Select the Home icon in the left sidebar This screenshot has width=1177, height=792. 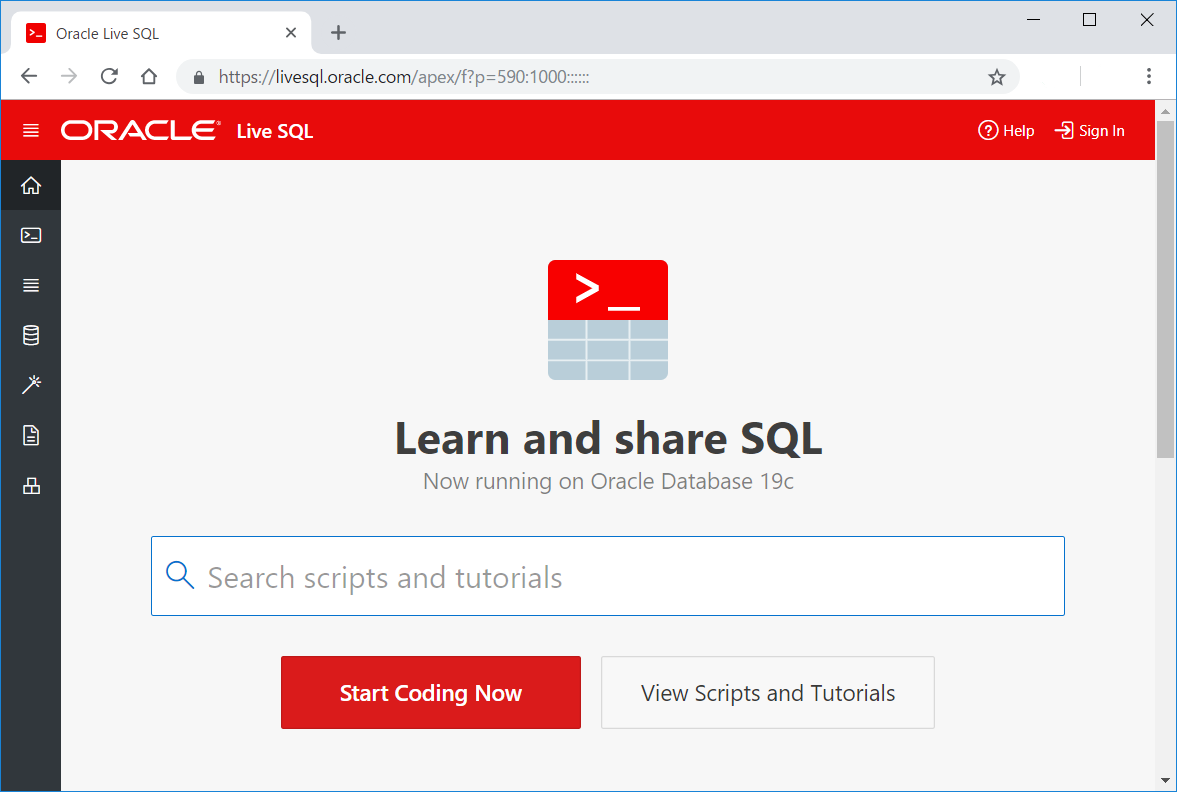(x=30, y=185)
